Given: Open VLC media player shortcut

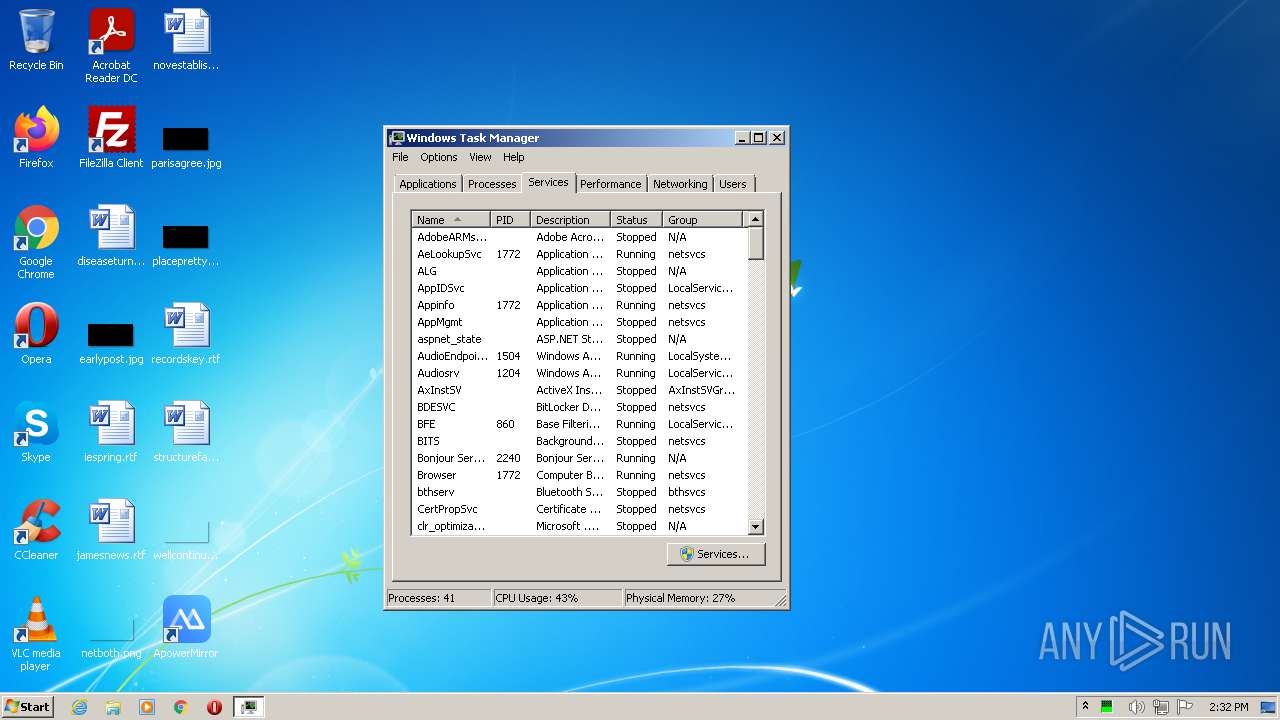Looking at the screenshot, I should pos(36,634).
